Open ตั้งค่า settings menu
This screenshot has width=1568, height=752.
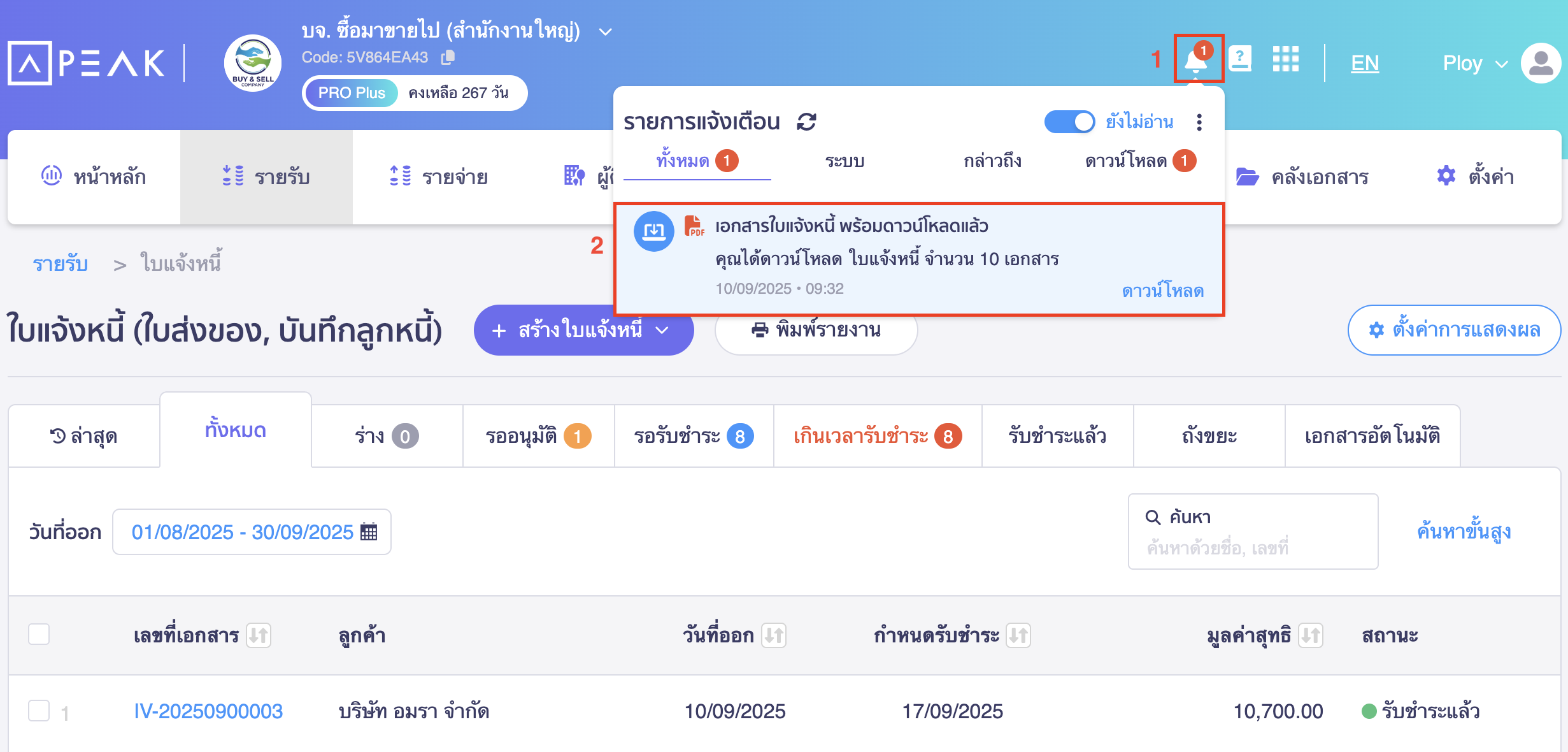click(1476, 177)
